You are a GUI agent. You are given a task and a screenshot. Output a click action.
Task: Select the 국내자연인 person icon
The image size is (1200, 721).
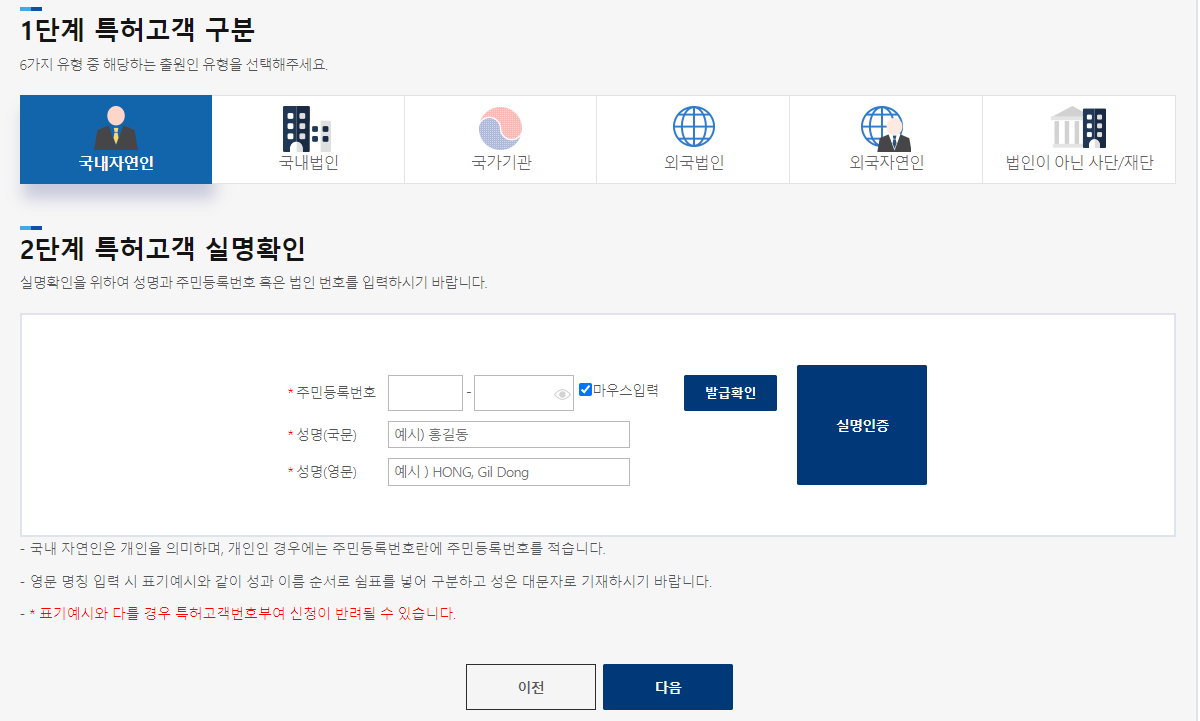(115, 128)
